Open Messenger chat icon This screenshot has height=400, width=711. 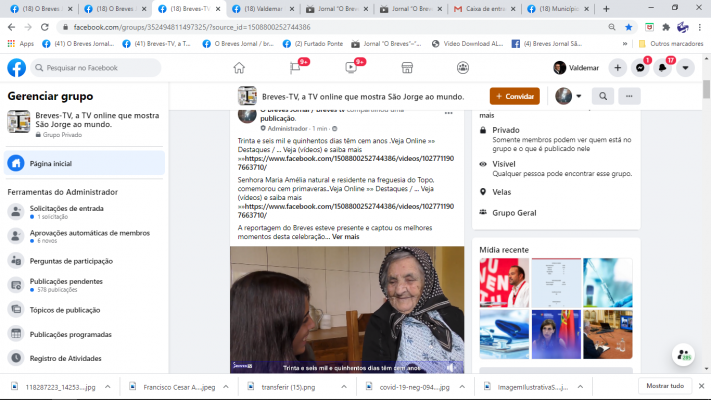(641, 68)
